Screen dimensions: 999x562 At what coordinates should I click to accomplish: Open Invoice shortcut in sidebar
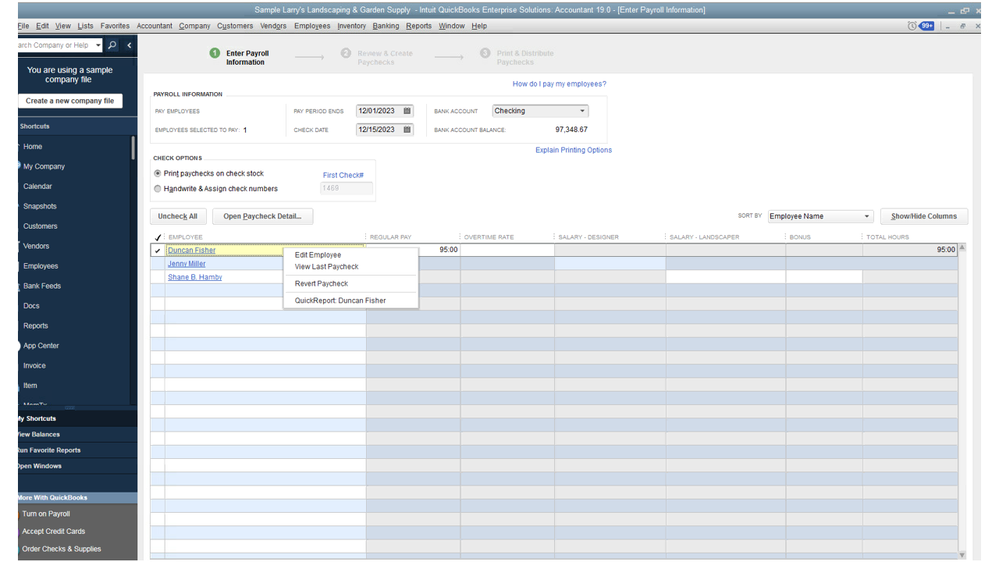pos(34,366)
